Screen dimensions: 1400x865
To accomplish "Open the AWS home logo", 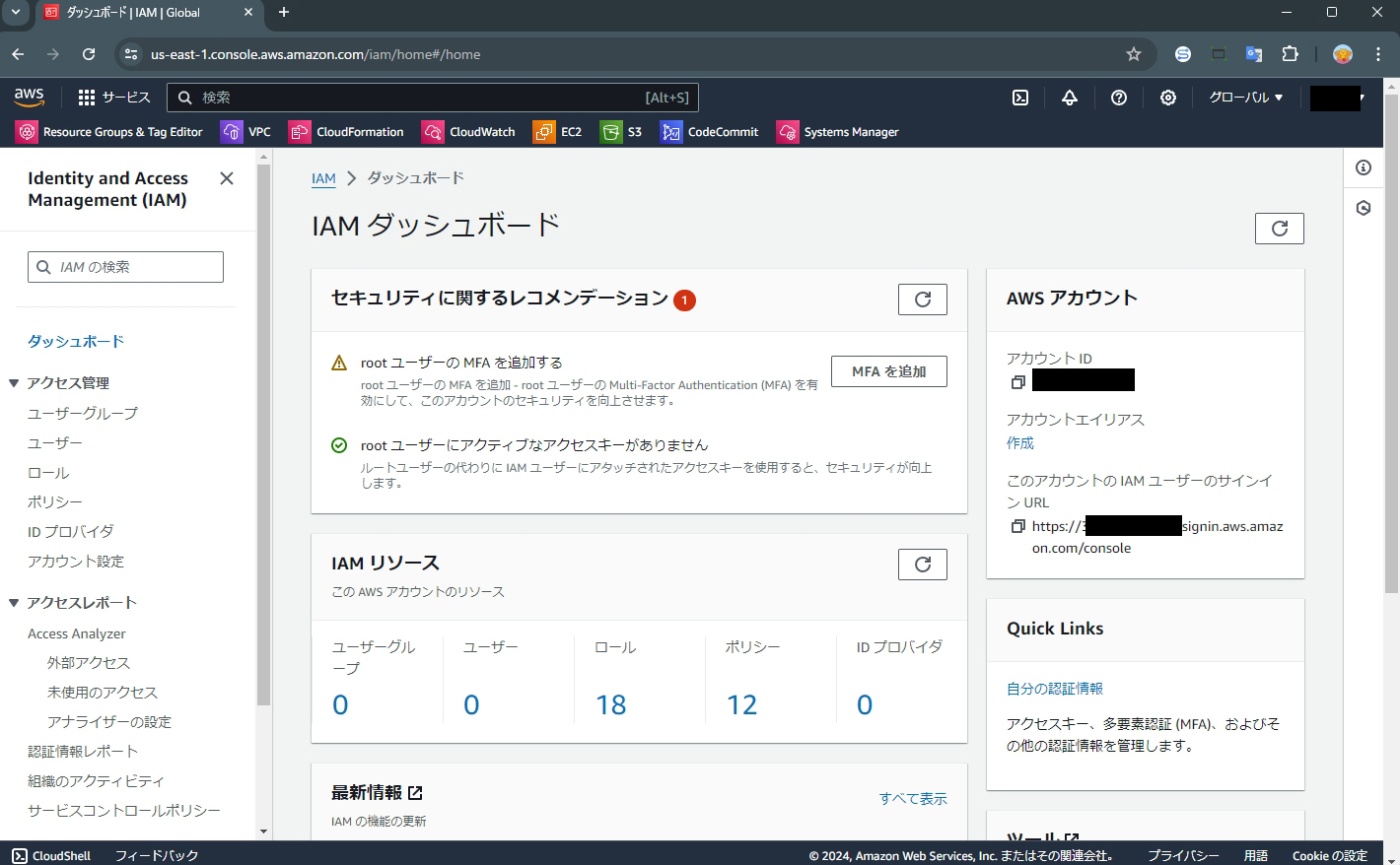I will [x=29, y=96].
